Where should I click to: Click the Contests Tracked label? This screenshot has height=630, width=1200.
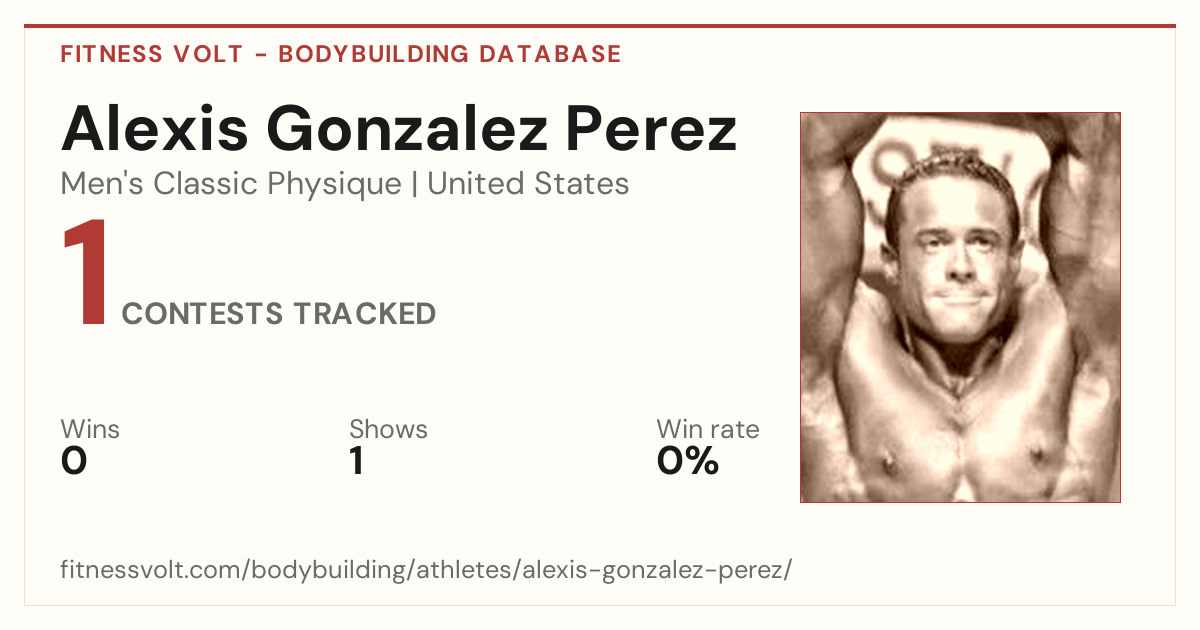279,314
